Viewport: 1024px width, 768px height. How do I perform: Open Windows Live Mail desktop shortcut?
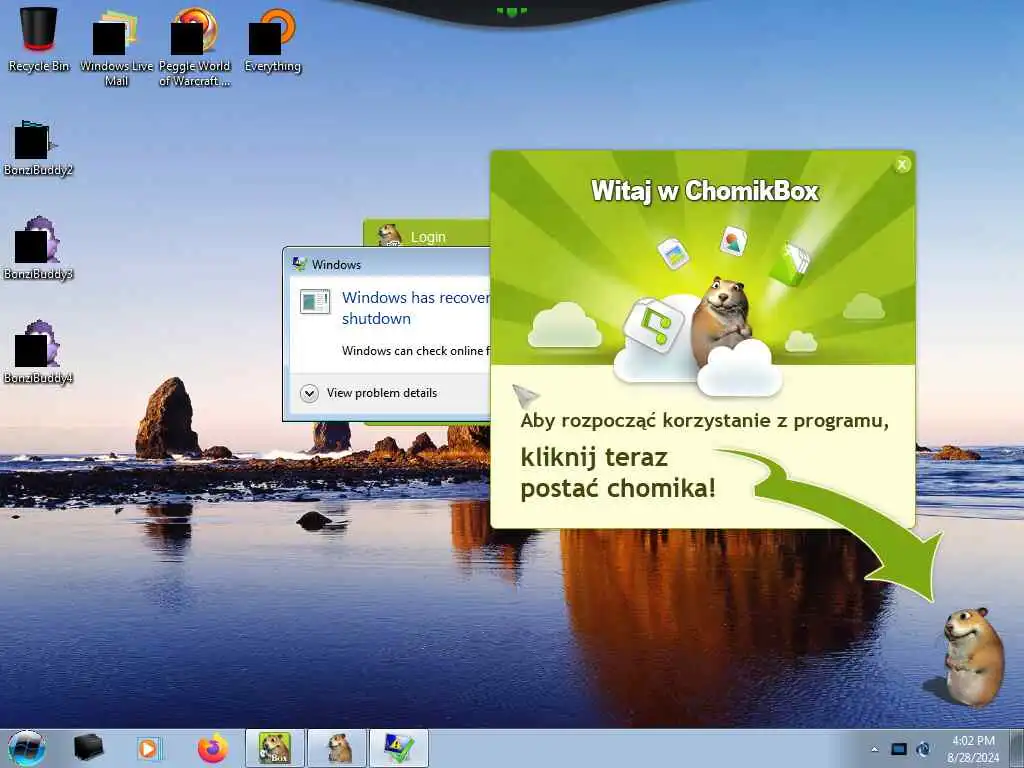pos(116,47)
